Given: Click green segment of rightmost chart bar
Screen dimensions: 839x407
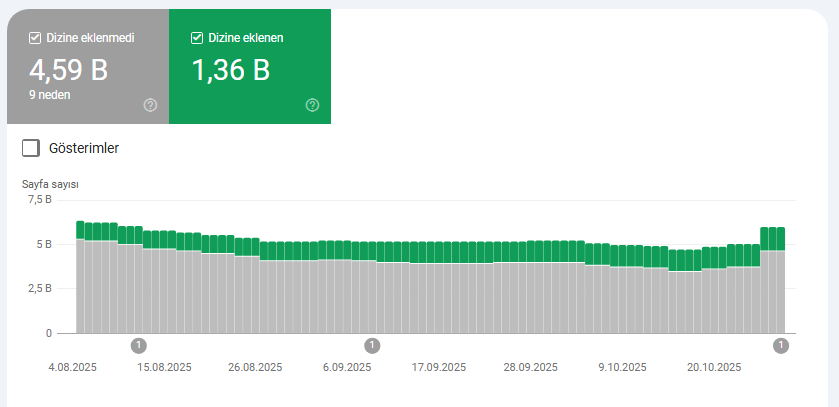Looking at the screenshot, I should pyautogui.click(x=780, y=239).
